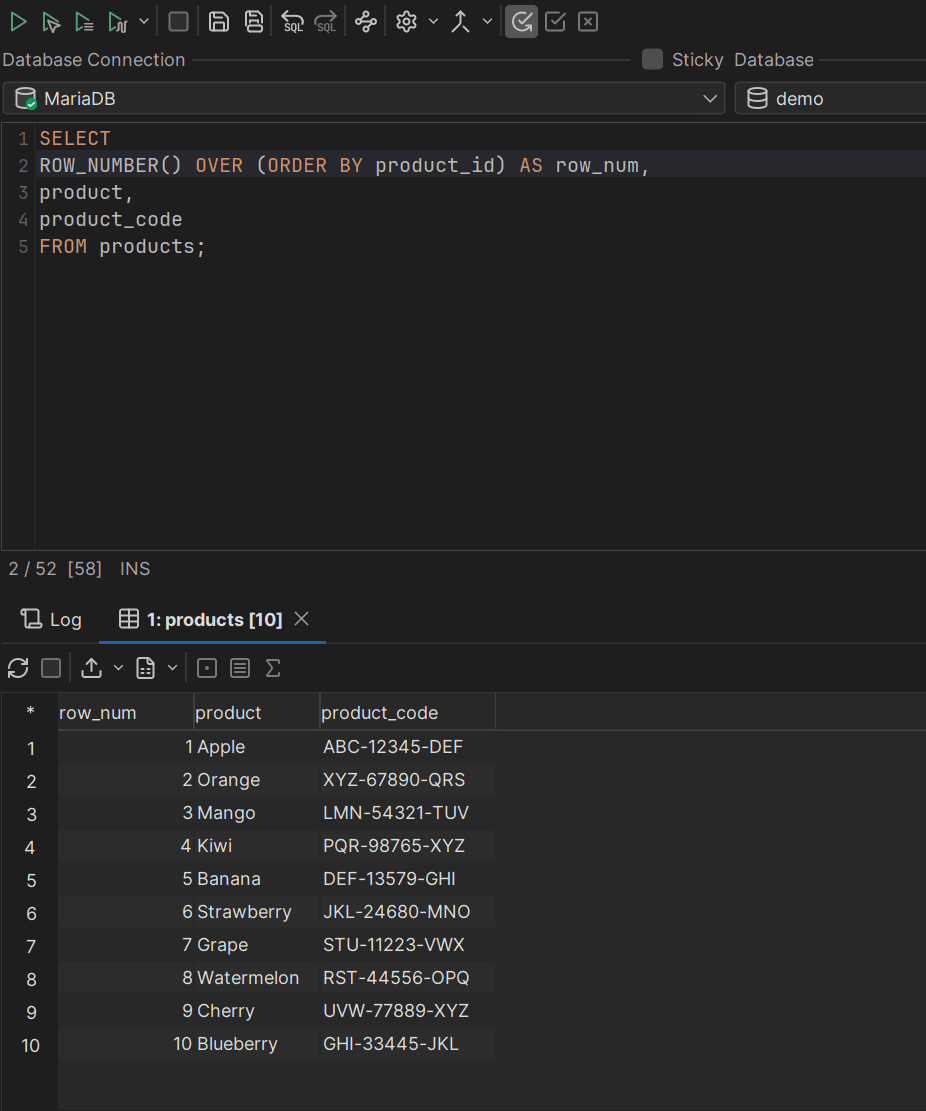The height and width of the screenshot is (1111, 926).
Task: Open the demo database dropdown
Action: (830, 98)
